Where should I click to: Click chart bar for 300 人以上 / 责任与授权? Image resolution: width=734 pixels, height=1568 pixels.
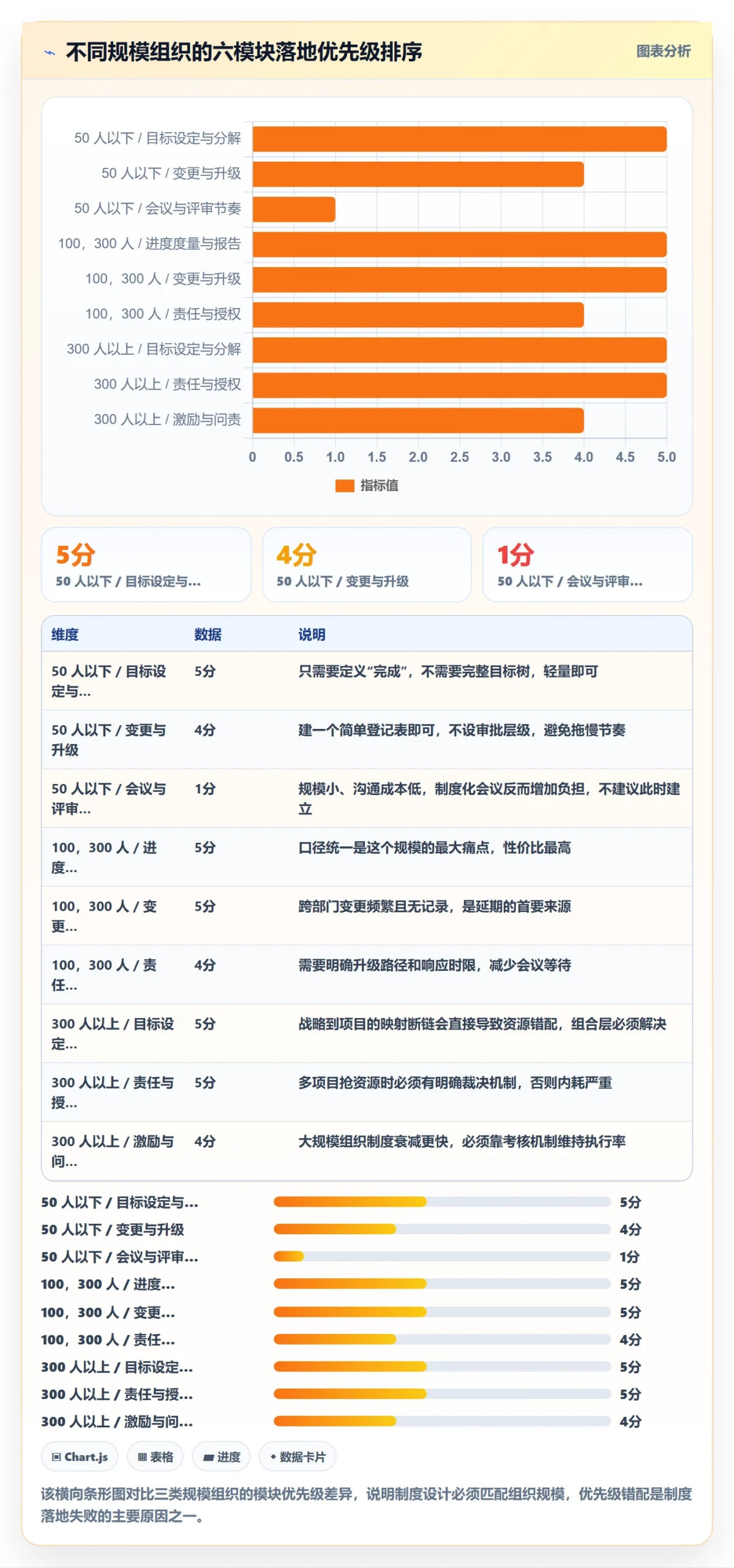(x=459, y=385)
